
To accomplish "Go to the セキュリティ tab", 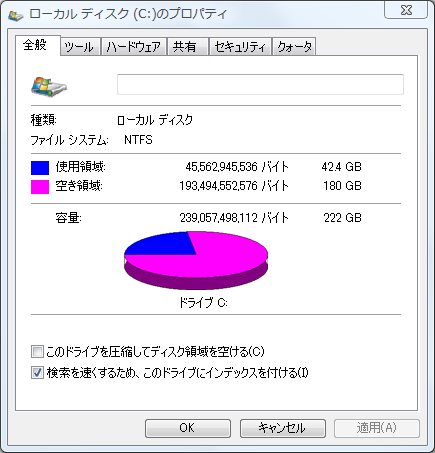I will [x=240, y=47].
